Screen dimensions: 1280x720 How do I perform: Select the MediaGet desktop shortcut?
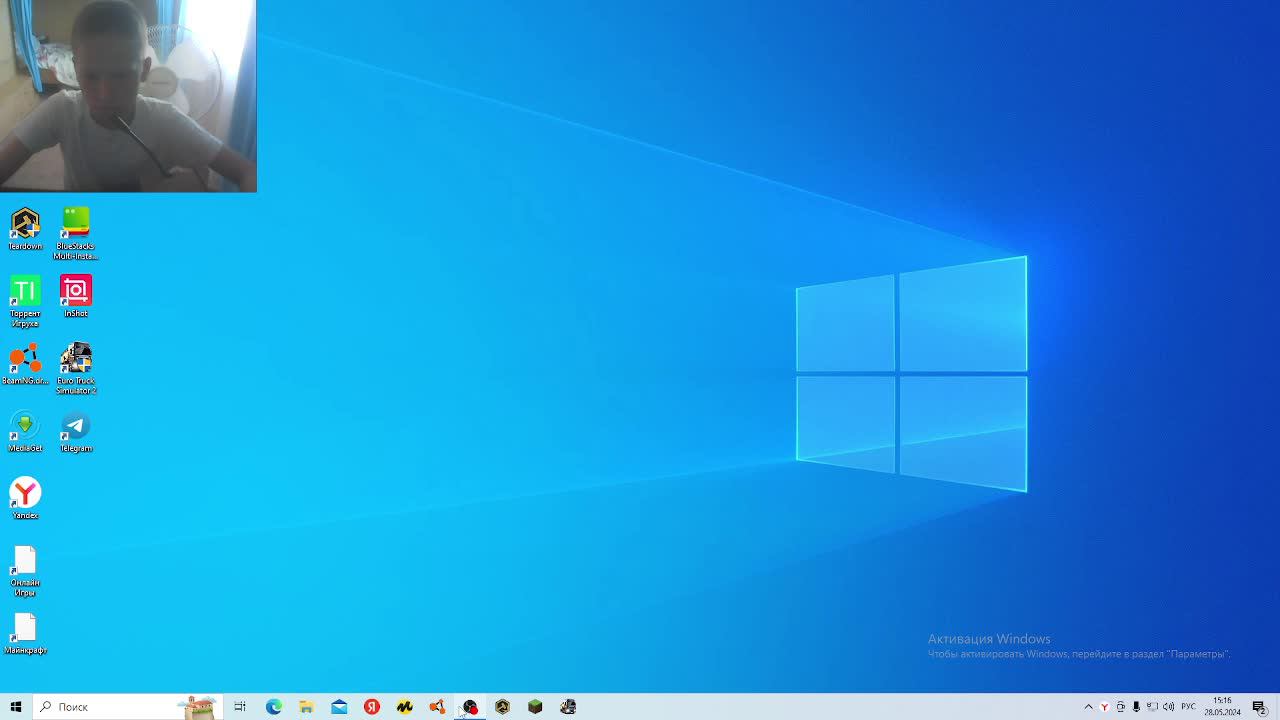point(25,427)
